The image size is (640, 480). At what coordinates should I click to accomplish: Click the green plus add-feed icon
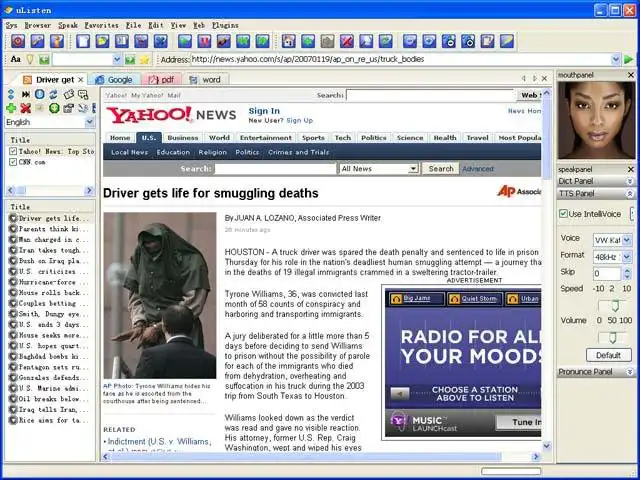pos(11,108)
